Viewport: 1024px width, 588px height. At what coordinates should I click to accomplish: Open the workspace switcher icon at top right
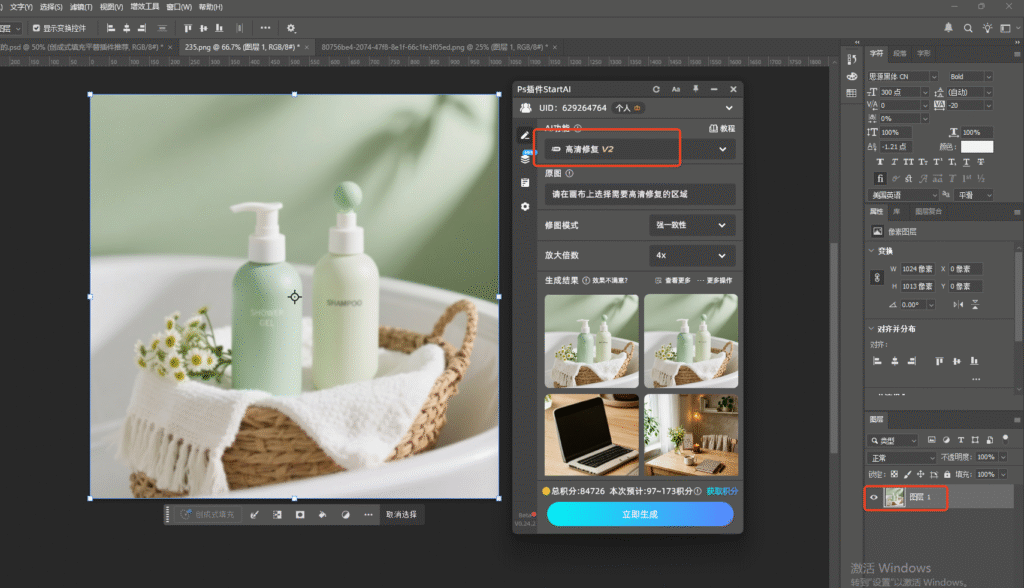(x=1006, y=28)
